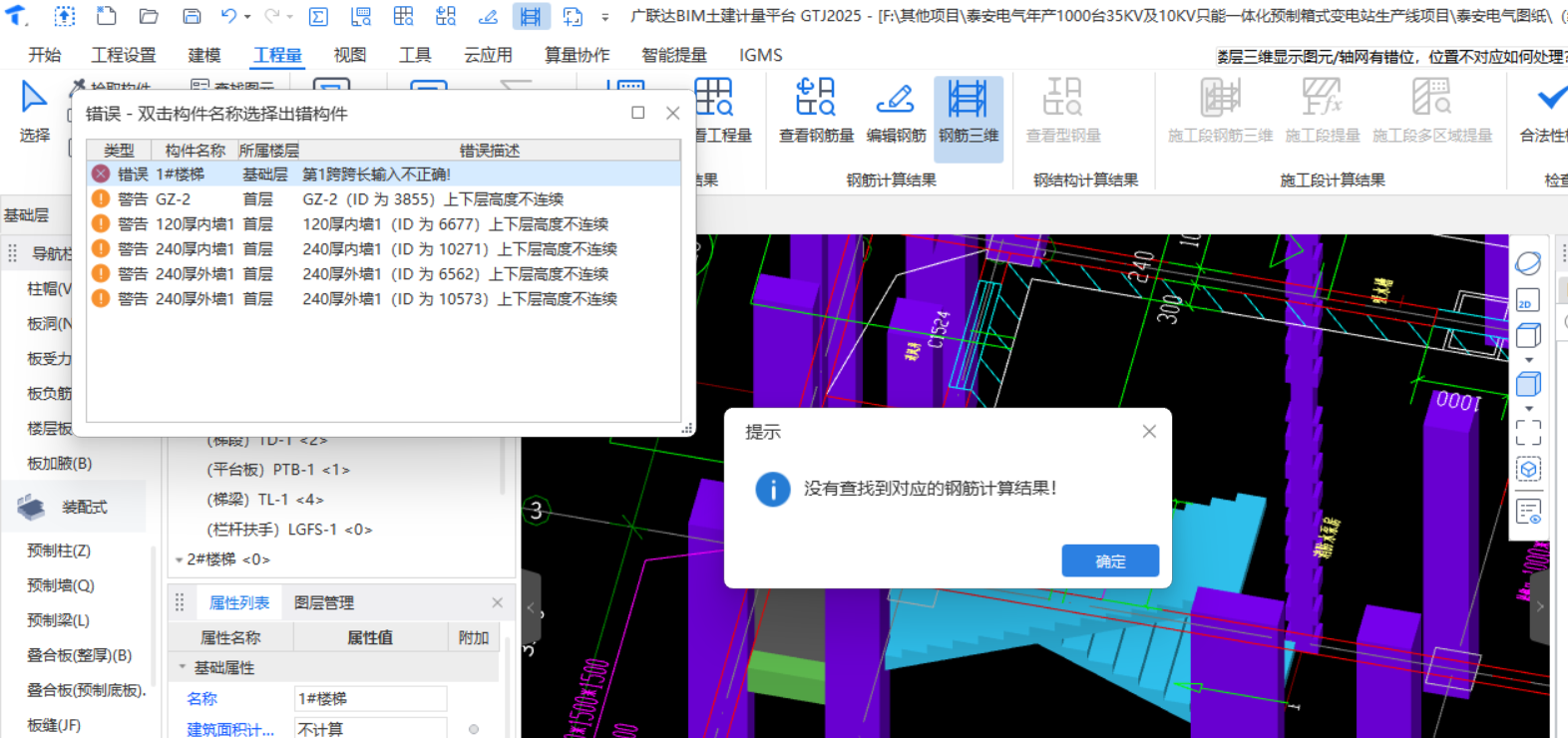Click the 名称 value field 1#楼梯

(370, 698)
